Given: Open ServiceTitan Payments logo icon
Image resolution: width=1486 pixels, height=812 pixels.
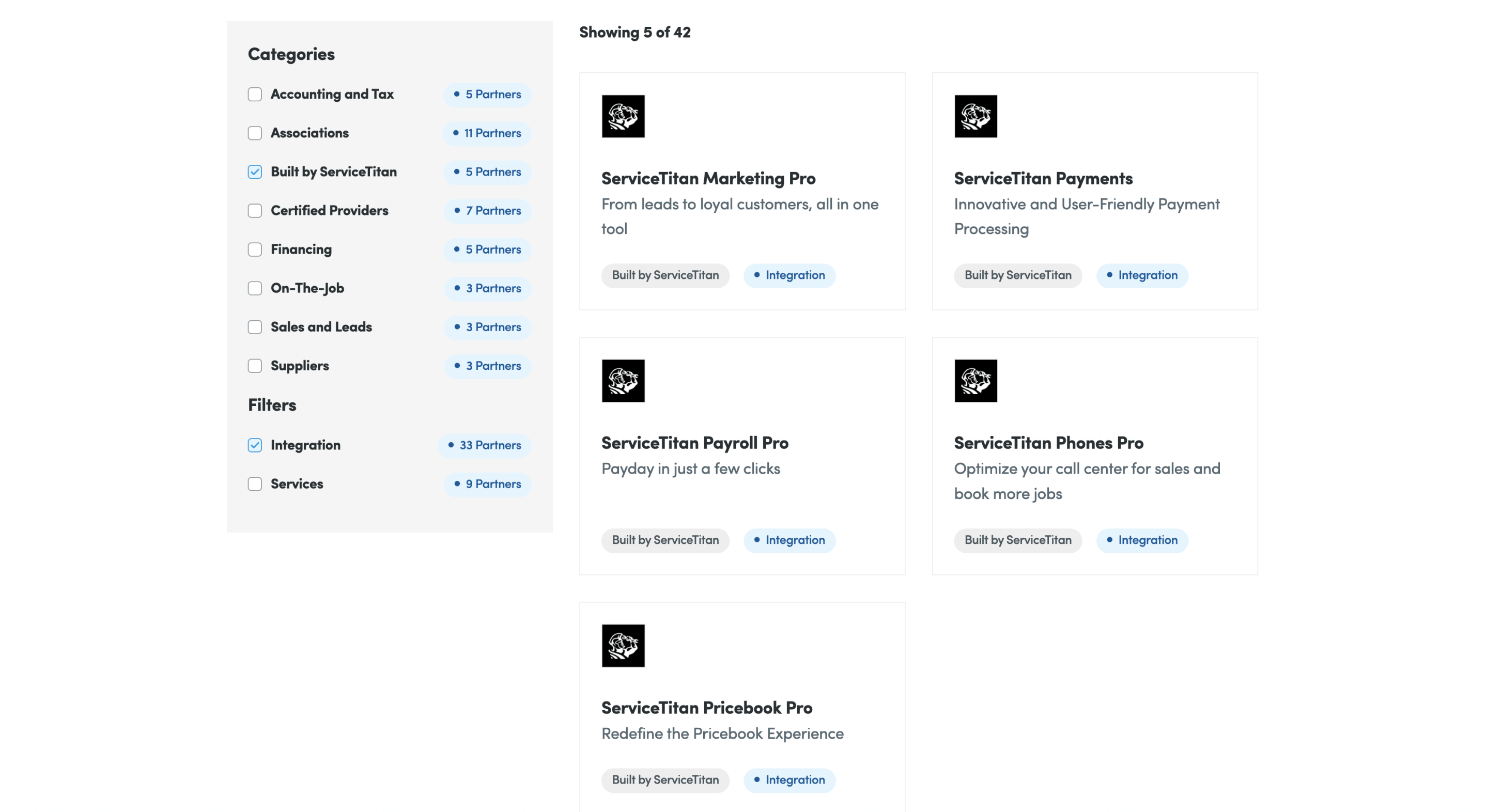Looking at the screenshot, I should 976,116.
